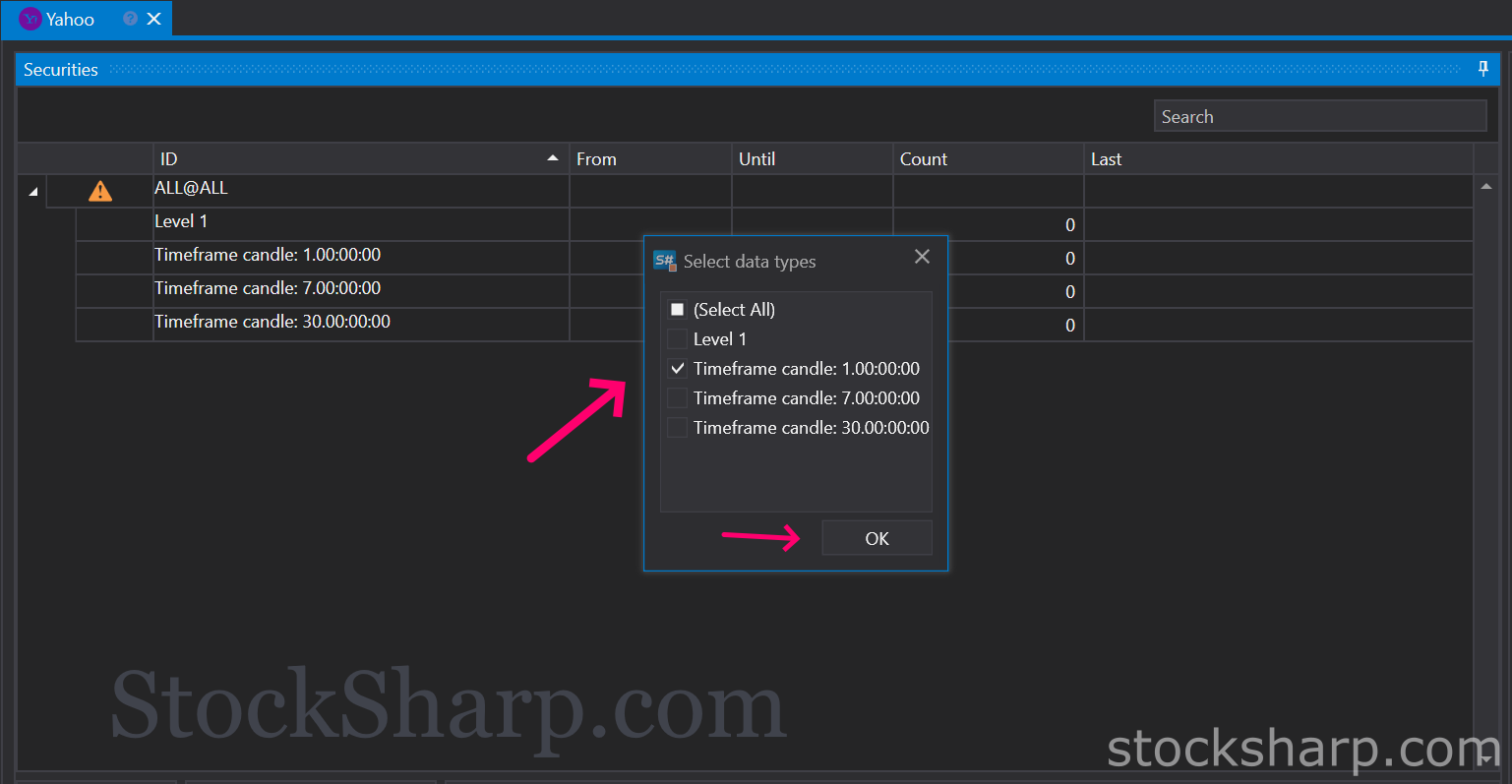Enable the Level 1 checkbox
Viewport: 1512px width, 784px height.
click(677, 339)
